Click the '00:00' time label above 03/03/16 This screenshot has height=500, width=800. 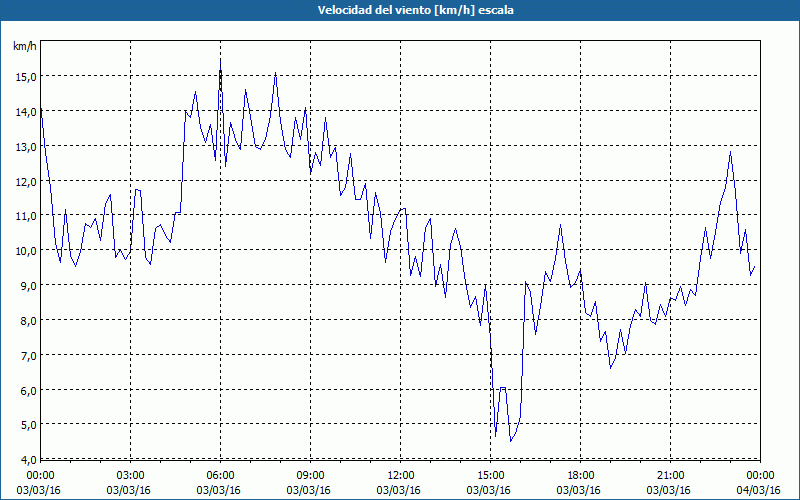pyautogui.click(x=40, y=476)
